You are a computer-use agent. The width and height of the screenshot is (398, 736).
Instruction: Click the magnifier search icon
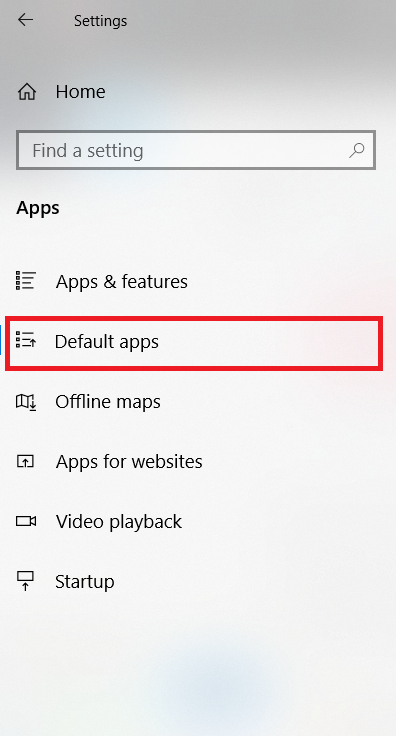[x=357, y=150]
